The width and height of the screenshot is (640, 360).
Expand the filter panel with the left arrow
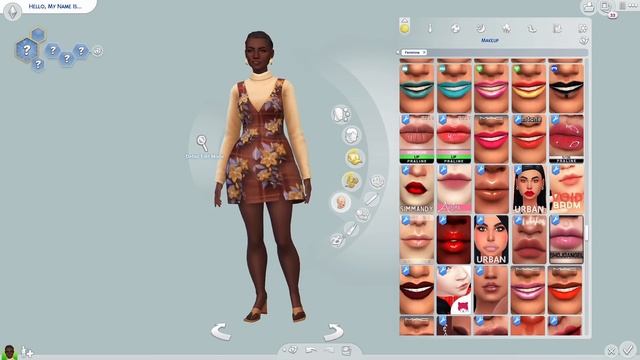pos(398,52)
